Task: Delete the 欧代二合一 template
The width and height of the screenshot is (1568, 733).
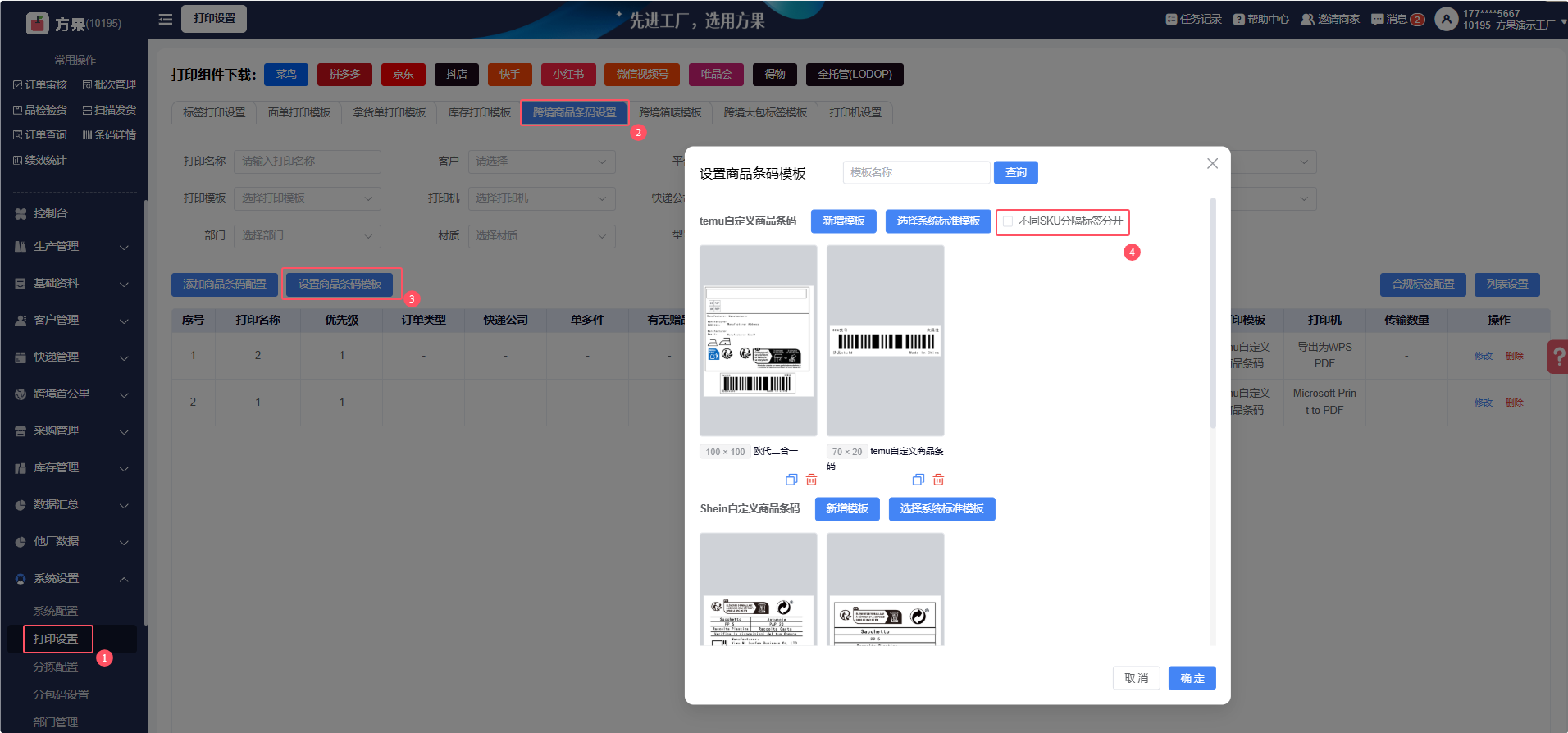Action: coord(811,480)
